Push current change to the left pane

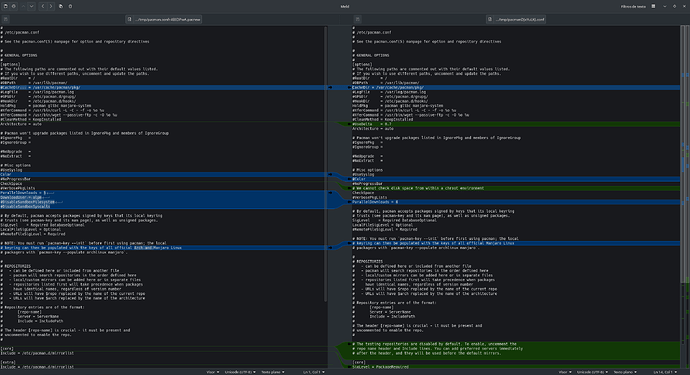43,6
